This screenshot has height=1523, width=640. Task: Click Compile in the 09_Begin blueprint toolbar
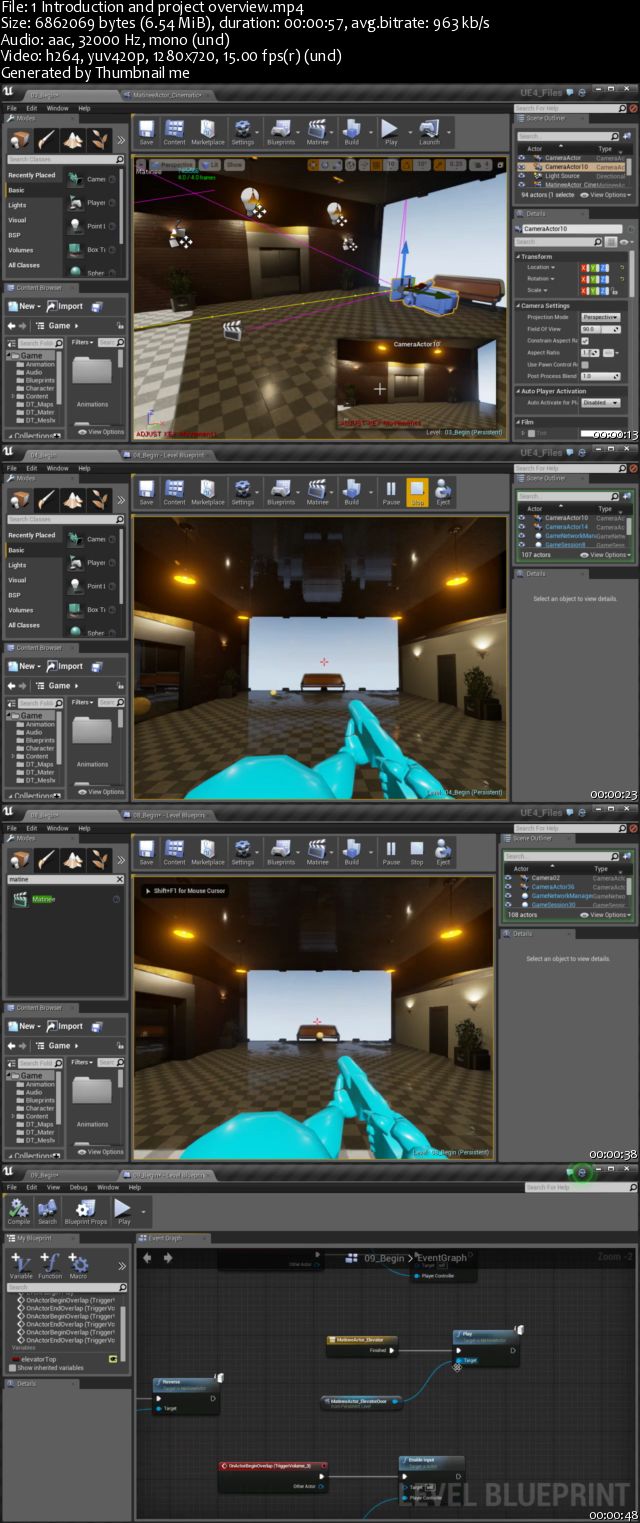(x=18, y=1212)
